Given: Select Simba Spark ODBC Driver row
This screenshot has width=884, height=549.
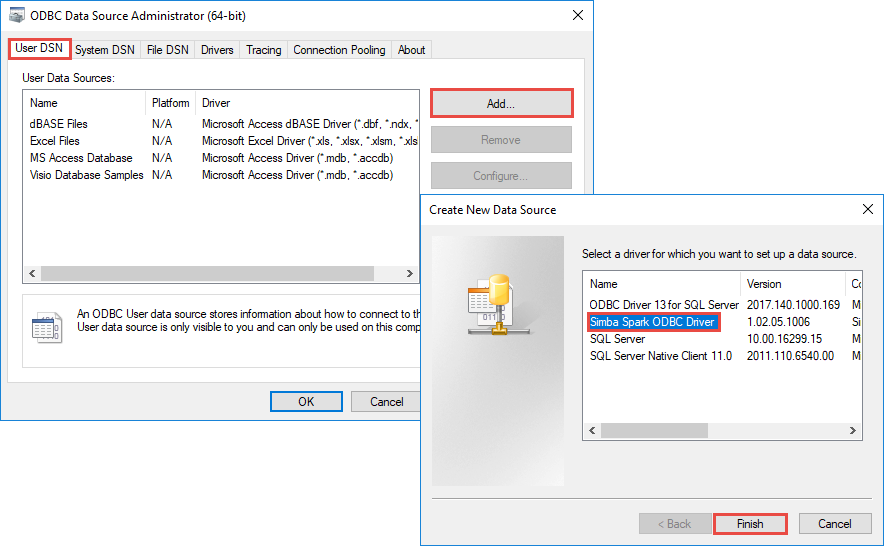Looking at the screenshot, I should [652, 322].
